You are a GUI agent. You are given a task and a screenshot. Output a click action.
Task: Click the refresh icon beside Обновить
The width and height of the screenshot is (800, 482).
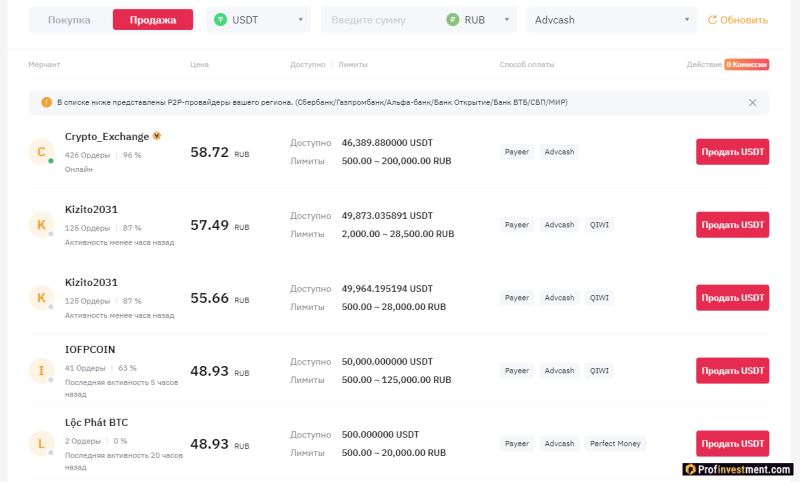coord(713,20)
